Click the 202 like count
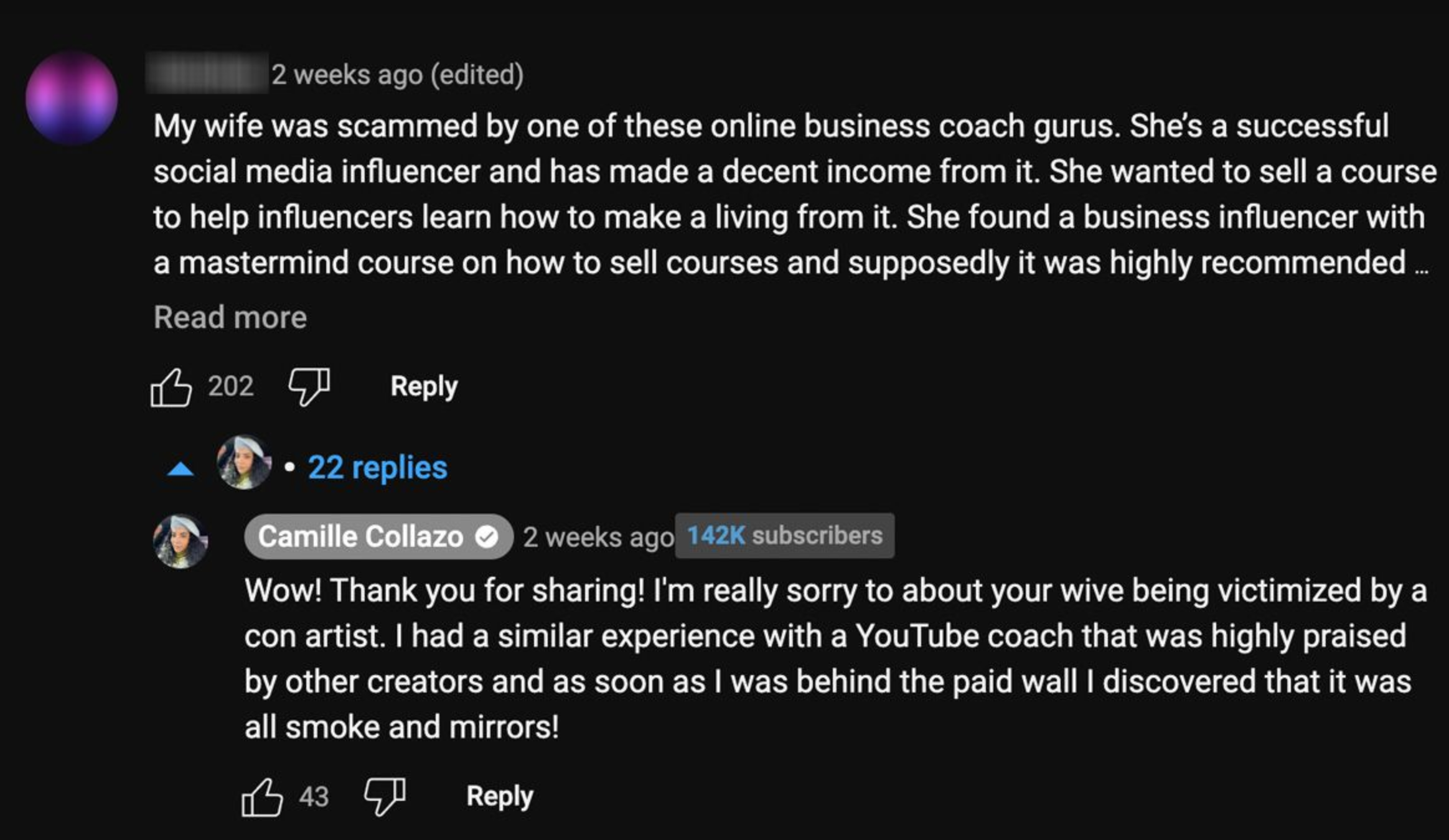The height and width of the screenshot is (840, 1449). [x=231, y=386]
